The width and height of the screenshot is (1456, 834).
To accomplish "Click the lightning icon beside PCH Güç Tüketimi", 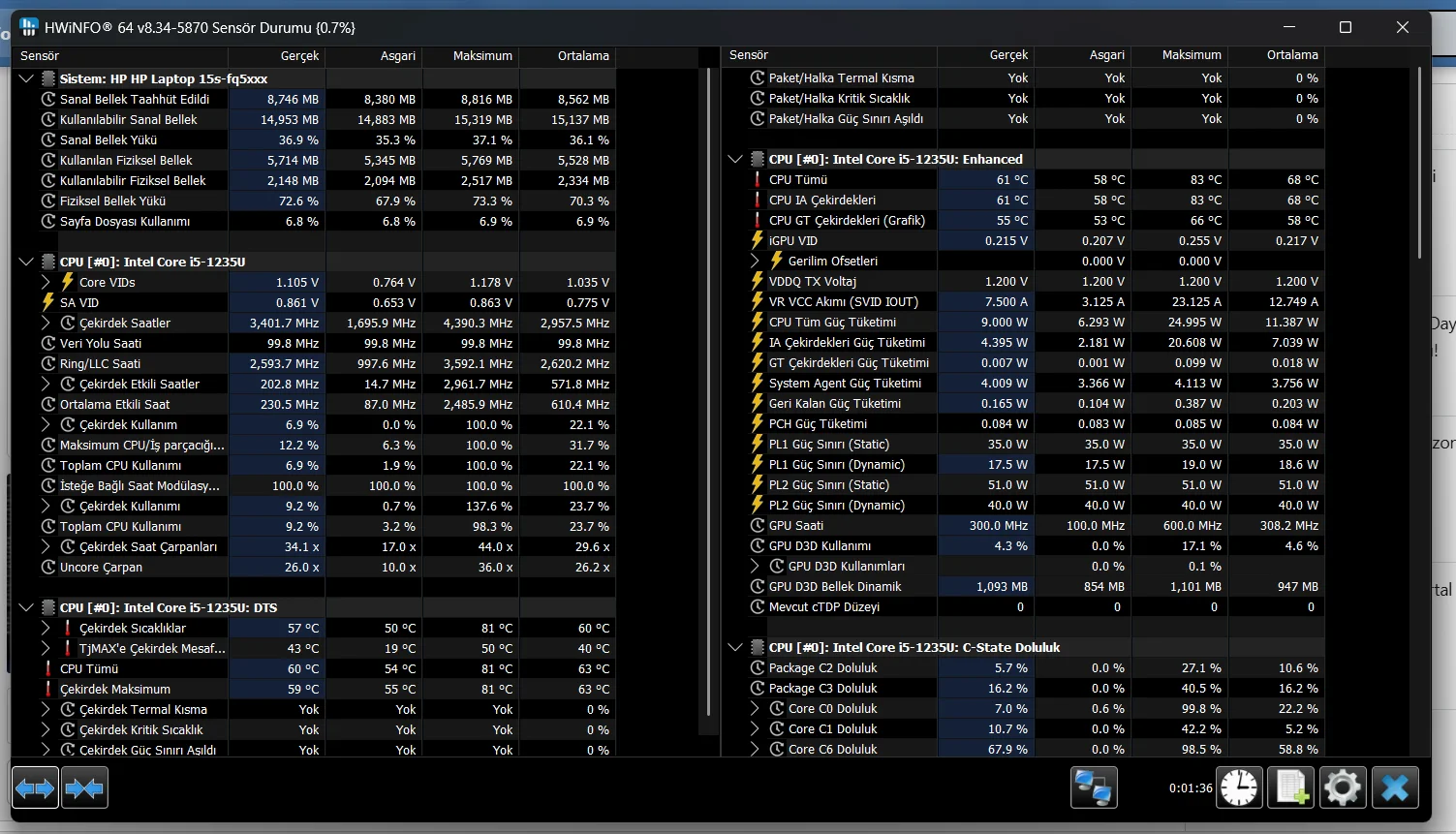I will pyautogui.click(x=758, y=423).
